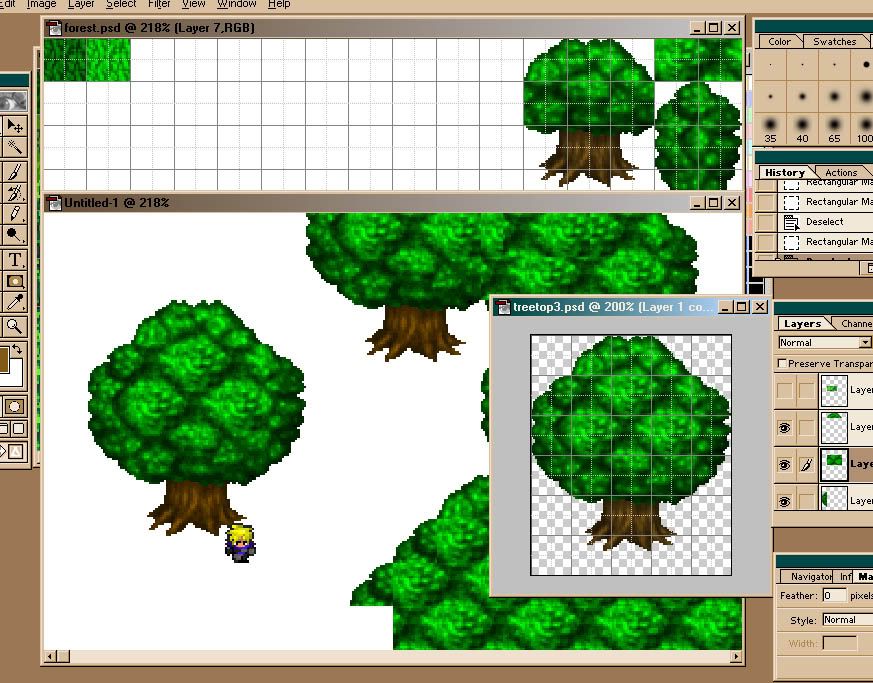Switch to the Channels tab

(x=856, y=323)
